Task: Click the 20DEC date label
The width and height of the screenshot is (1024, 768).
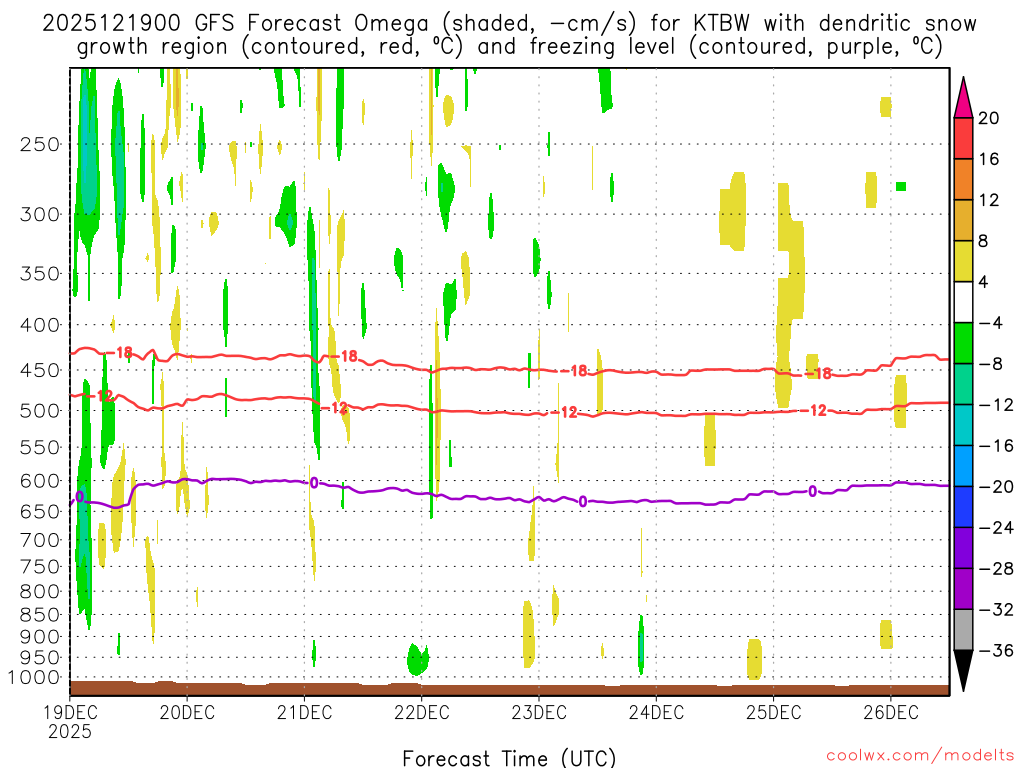Action: point(187,712)
